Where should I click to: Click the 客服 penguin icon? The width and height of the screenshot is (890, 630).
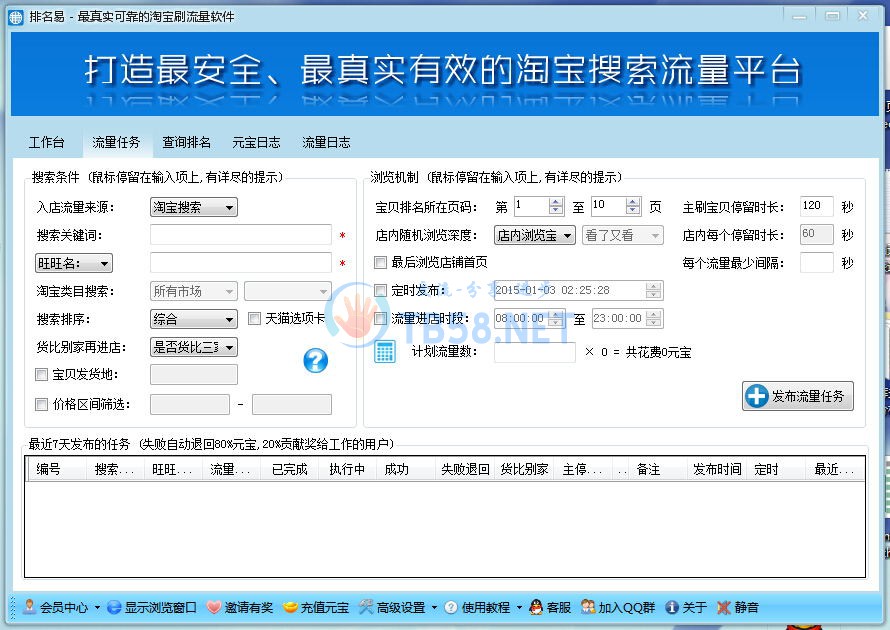pos(536,607)
